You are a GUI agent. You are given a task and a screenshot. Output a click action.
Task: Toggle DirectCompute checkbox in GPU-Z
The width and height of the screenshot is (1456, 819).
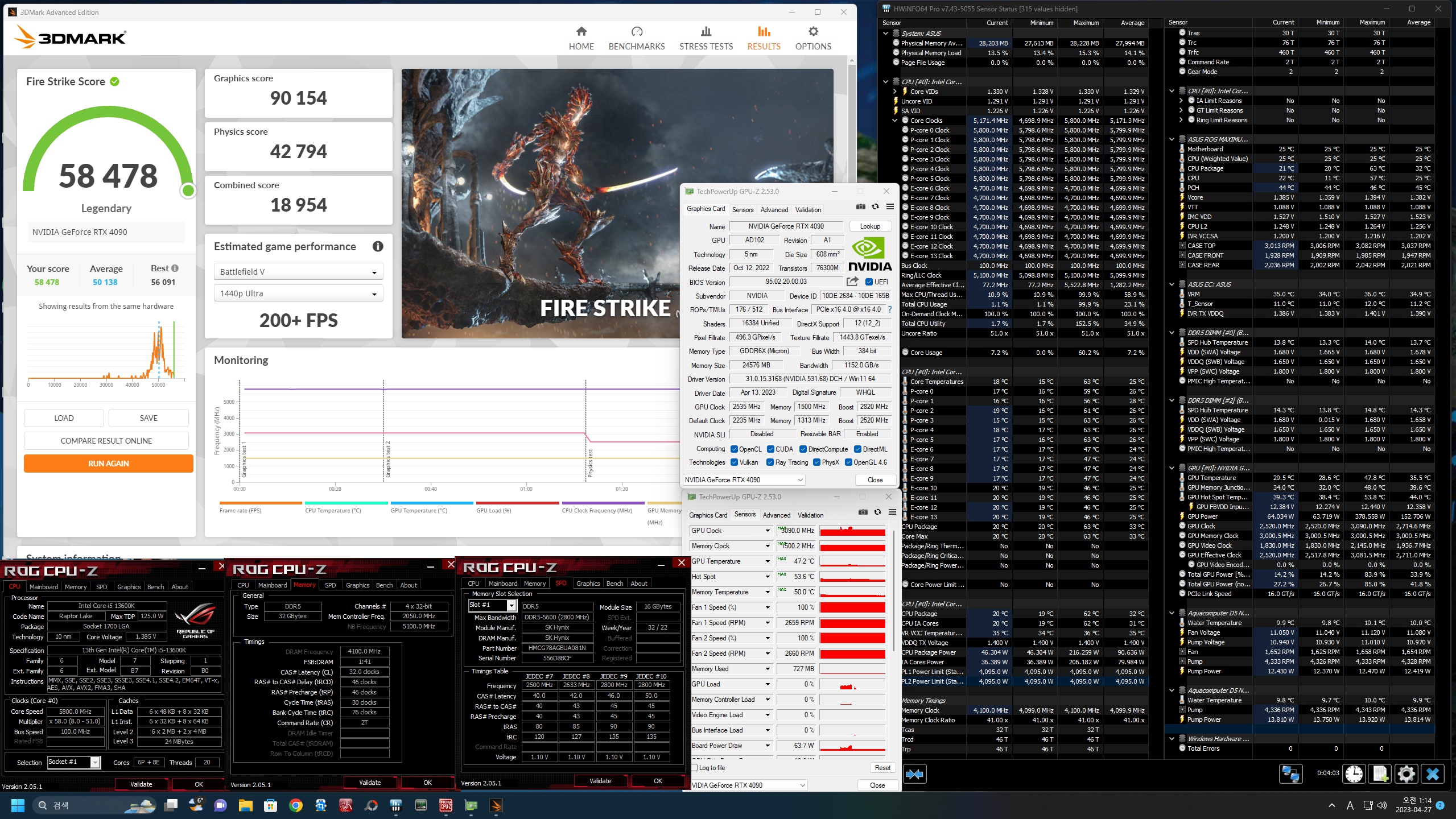803,449
